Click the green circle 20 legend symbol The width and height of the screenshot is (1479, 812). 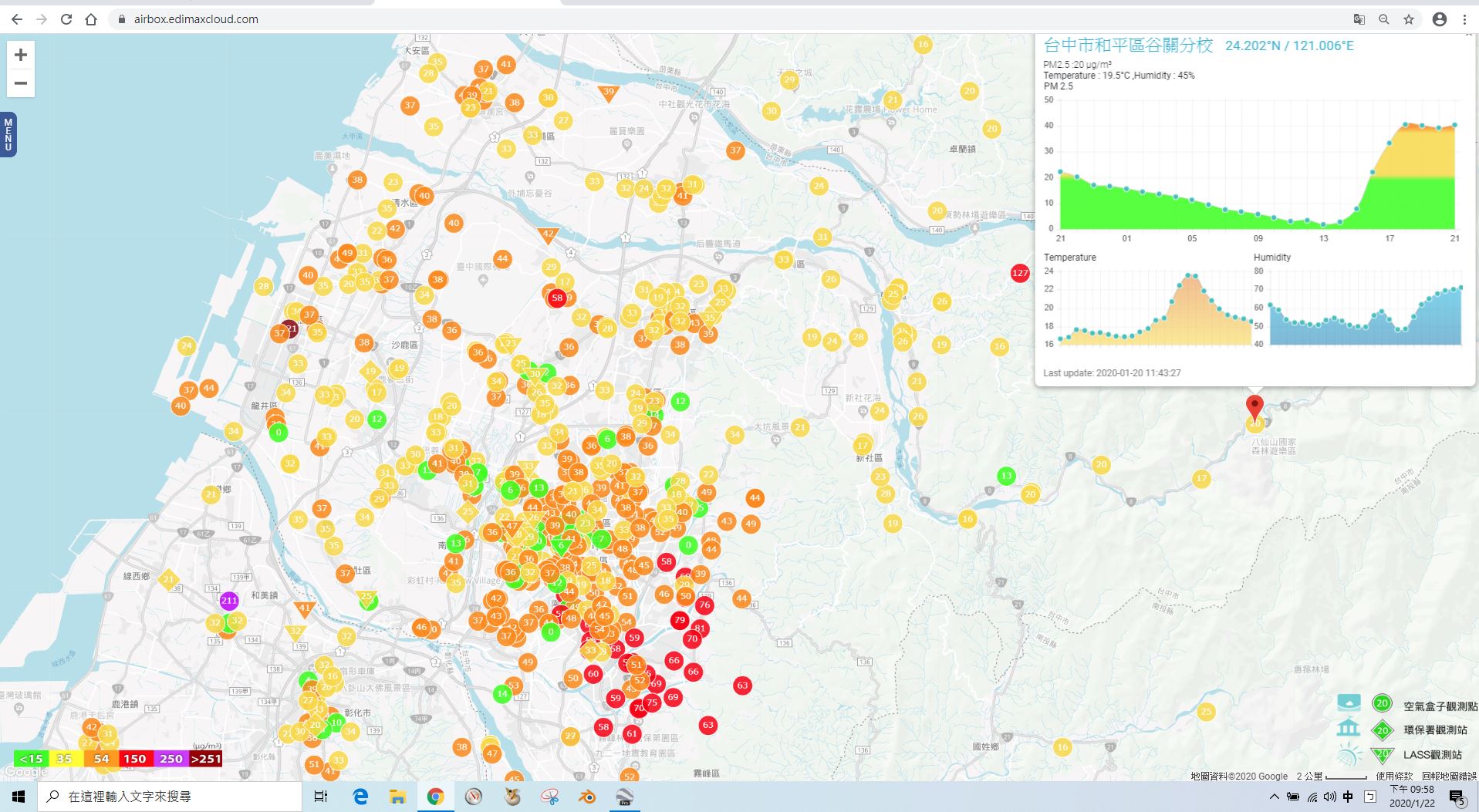tap(1382, 703)
